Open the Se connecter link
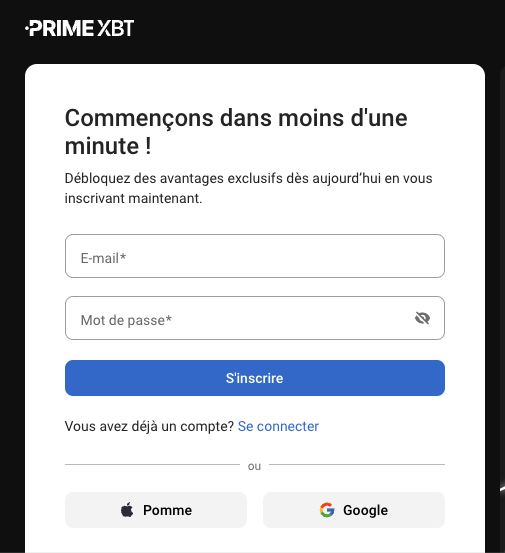The height and width of the screenshot is (553, 505). point(278,426)
